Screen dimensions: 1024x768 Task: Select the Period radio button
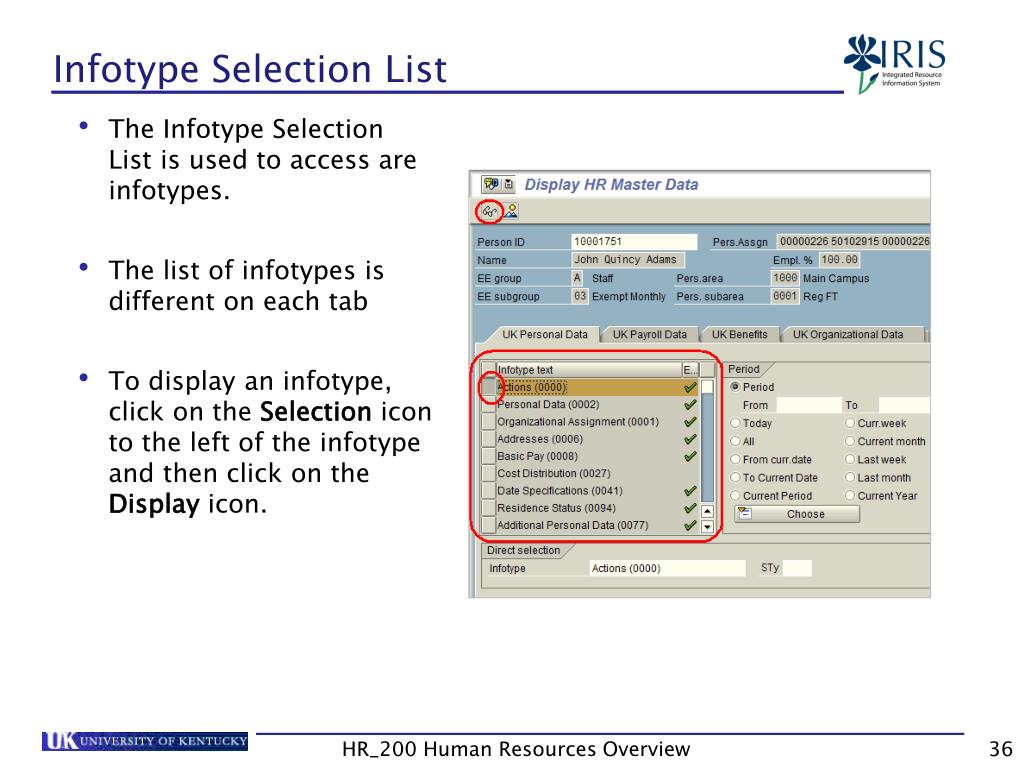pos(735,387)
